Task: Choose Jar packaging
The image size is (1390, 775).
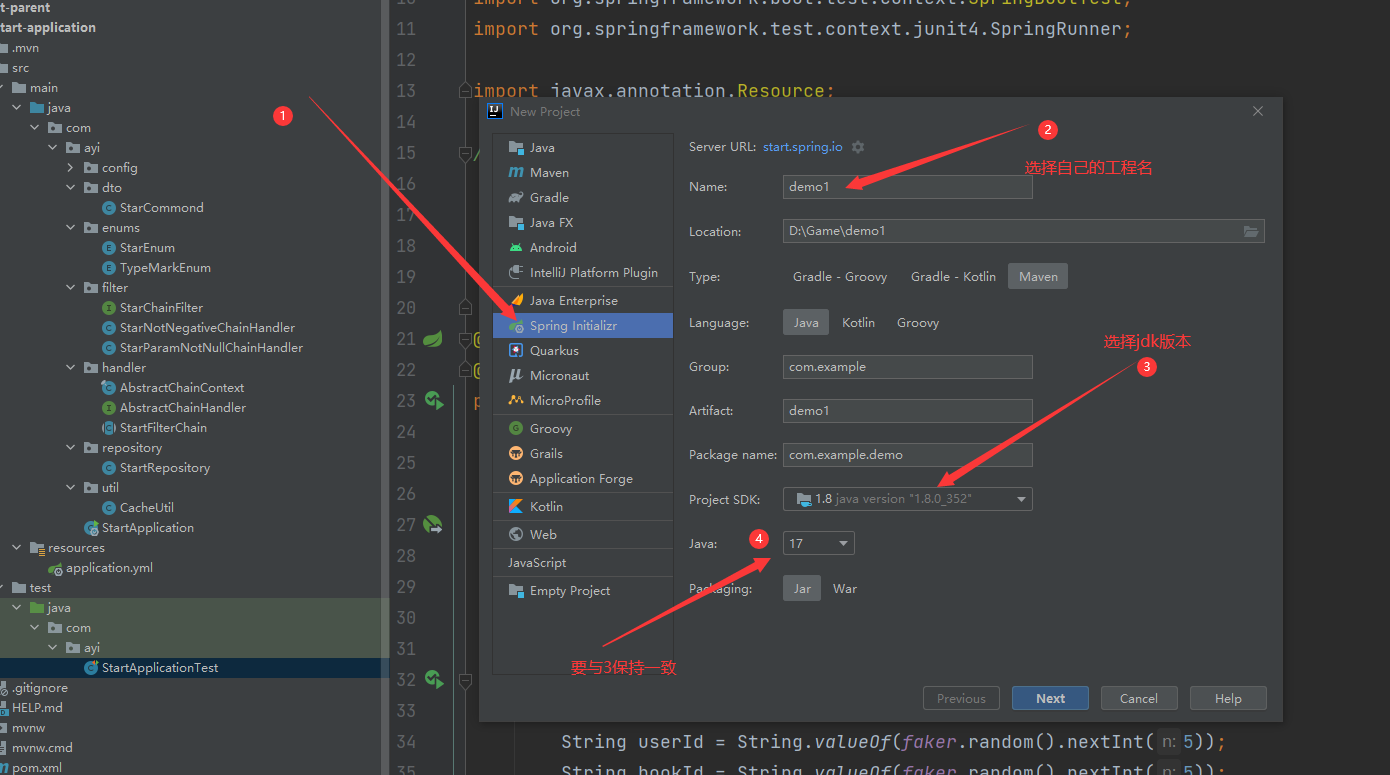Action: point(802,588)
